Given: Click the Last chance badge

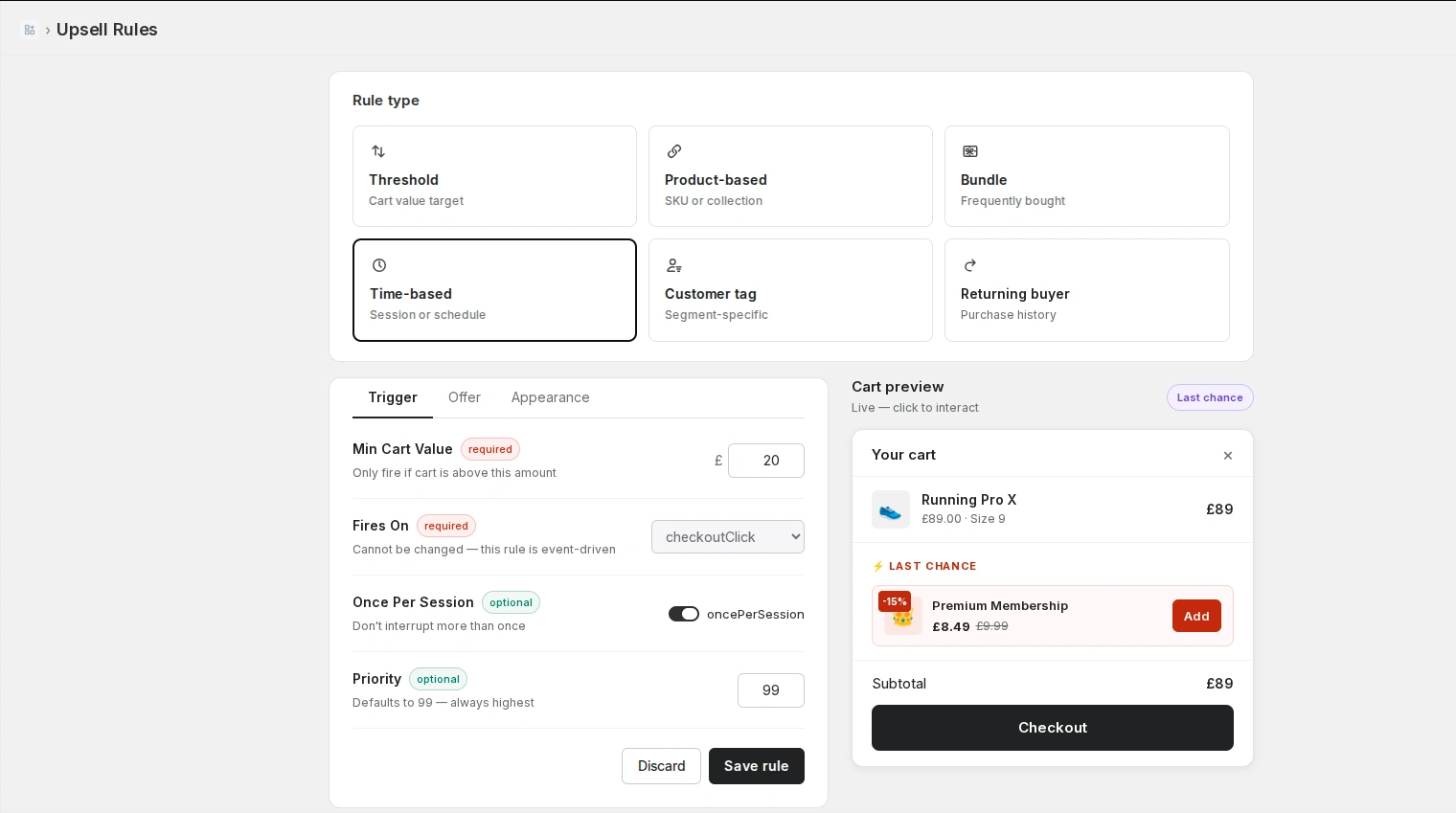Looking at the screenshot, I should click(1210, 397).
